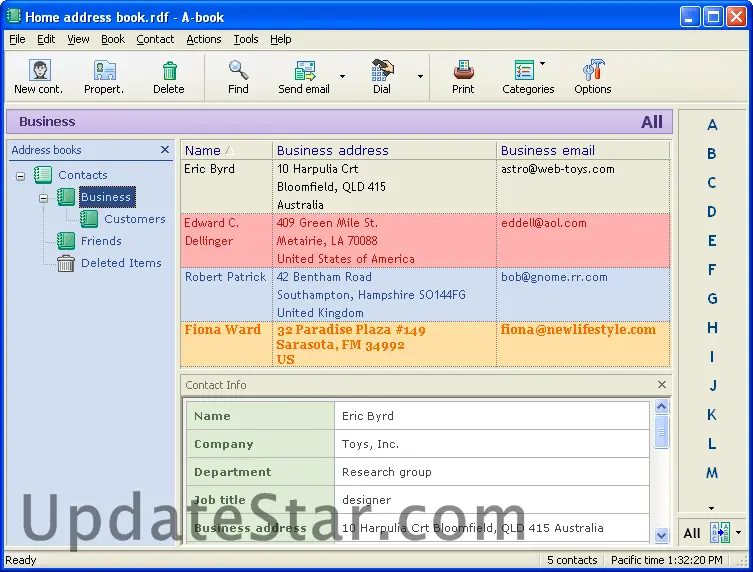Collapse the Contacts tree node
753x572 pixels.
(x=21, y=176)
